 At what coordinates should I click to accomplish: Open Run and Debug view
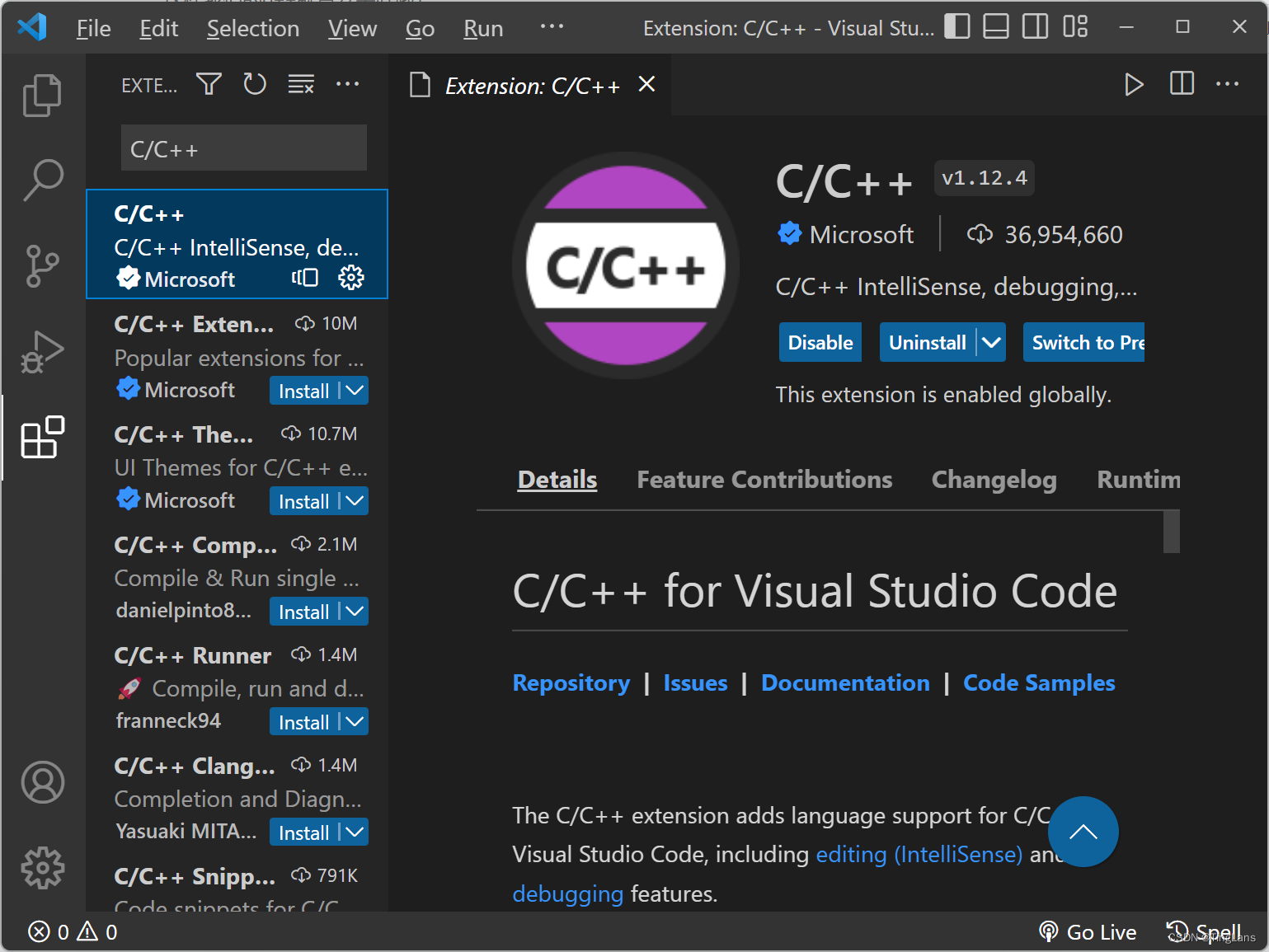coord(42,352)
